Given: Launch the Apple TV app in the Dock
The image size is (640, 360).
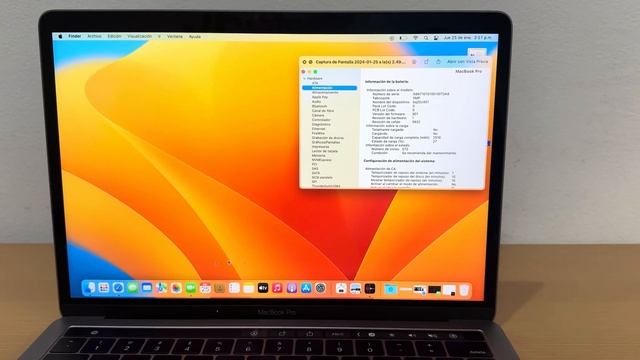Looking at the screenshot, I should click(x=263, y=288).
